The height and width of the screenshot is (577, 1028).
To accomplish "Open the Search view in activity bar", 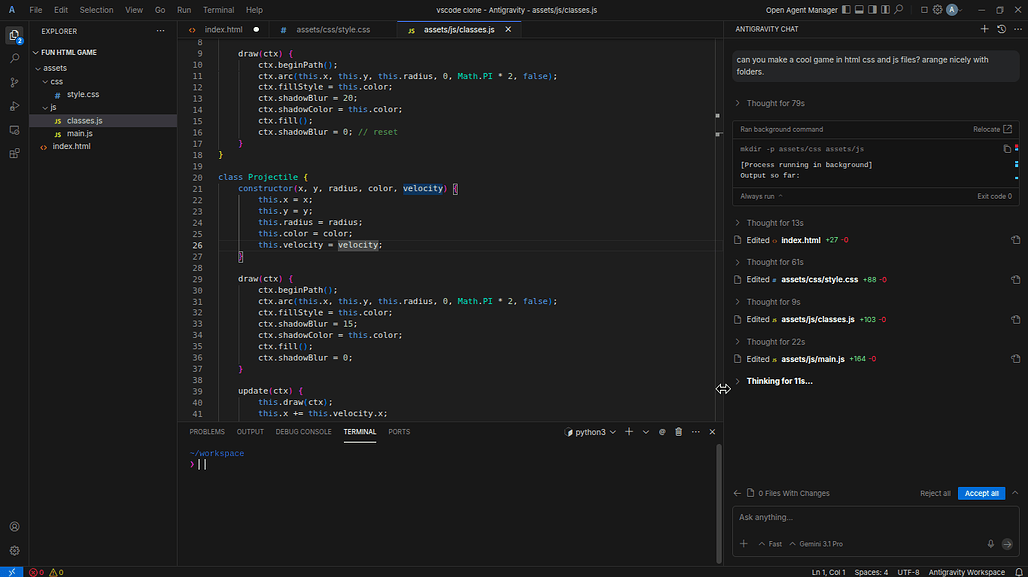I will [x=14, y=59].
